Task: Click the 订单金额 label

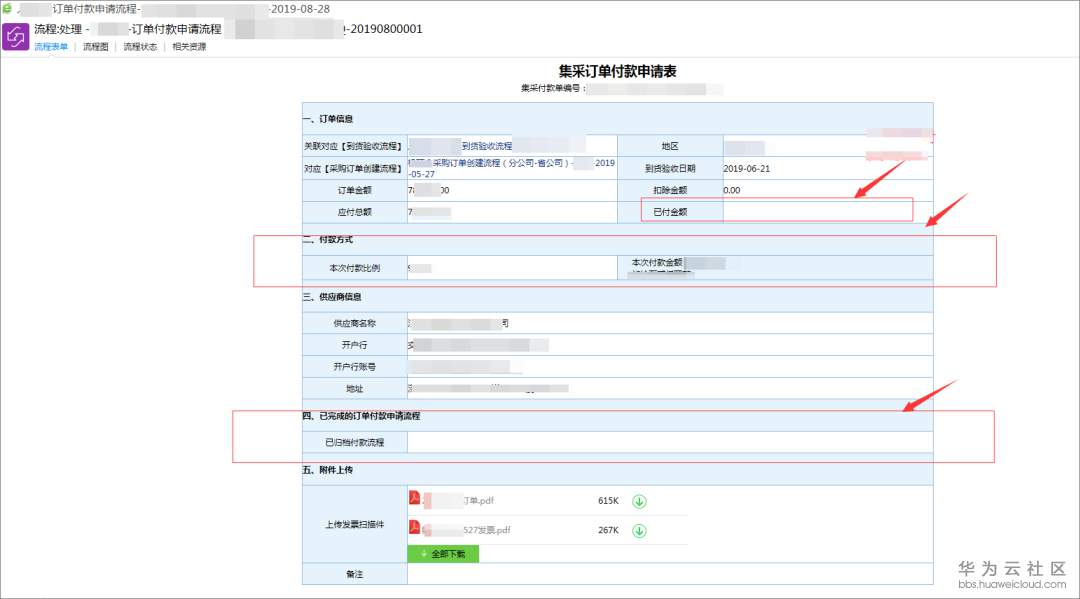Action: (x=355, y=190)
